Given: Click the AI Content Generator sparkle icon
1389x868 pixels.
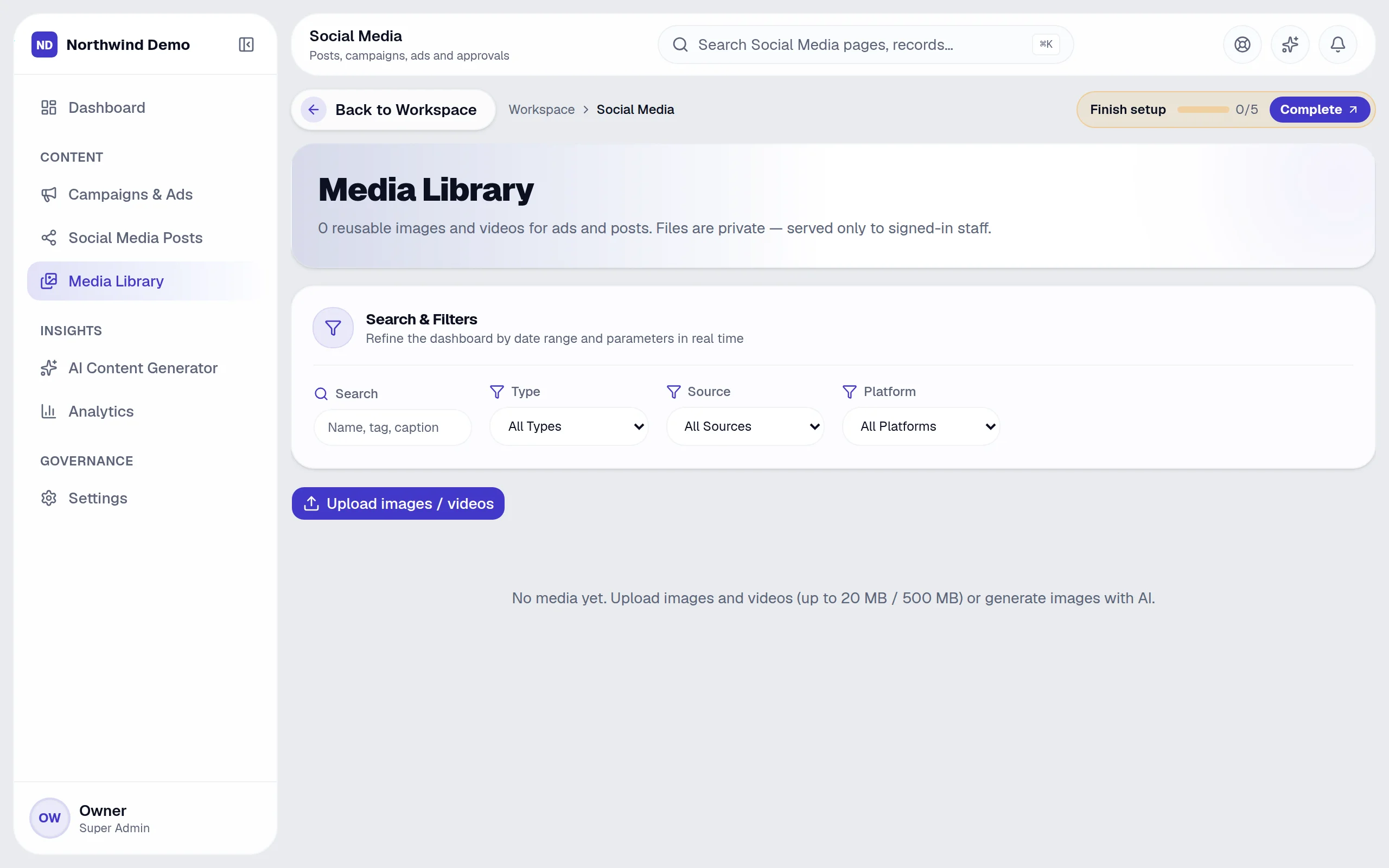Looking at the screenshot, I should 49,368.
